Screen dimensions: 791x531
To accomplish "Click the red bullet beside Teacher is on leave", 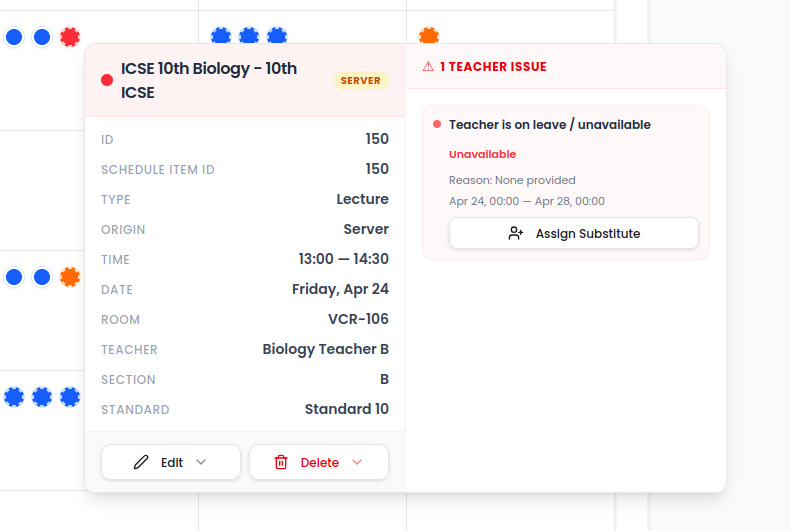I will click(437, 124).
